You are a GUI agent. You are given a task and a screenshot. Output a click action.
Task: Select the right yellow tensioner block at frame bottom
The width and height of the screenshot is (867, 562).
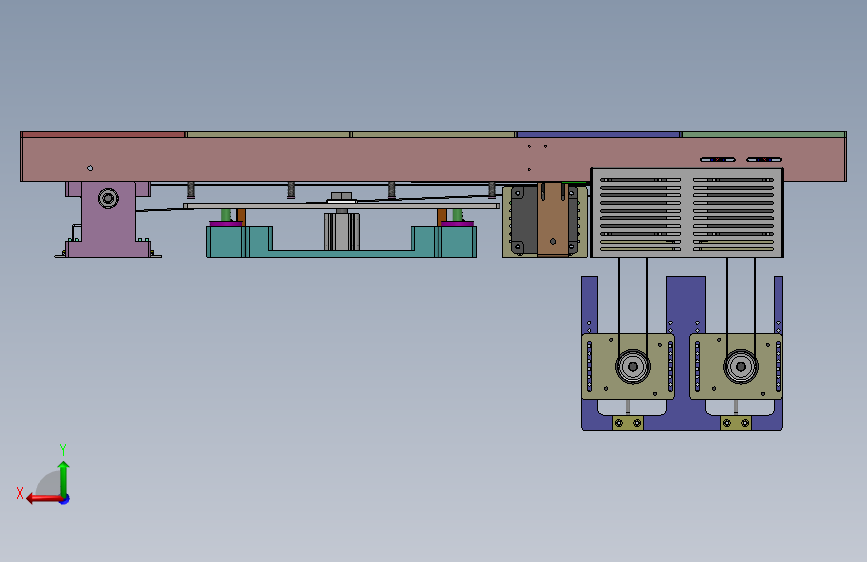[x=735, y=423]
